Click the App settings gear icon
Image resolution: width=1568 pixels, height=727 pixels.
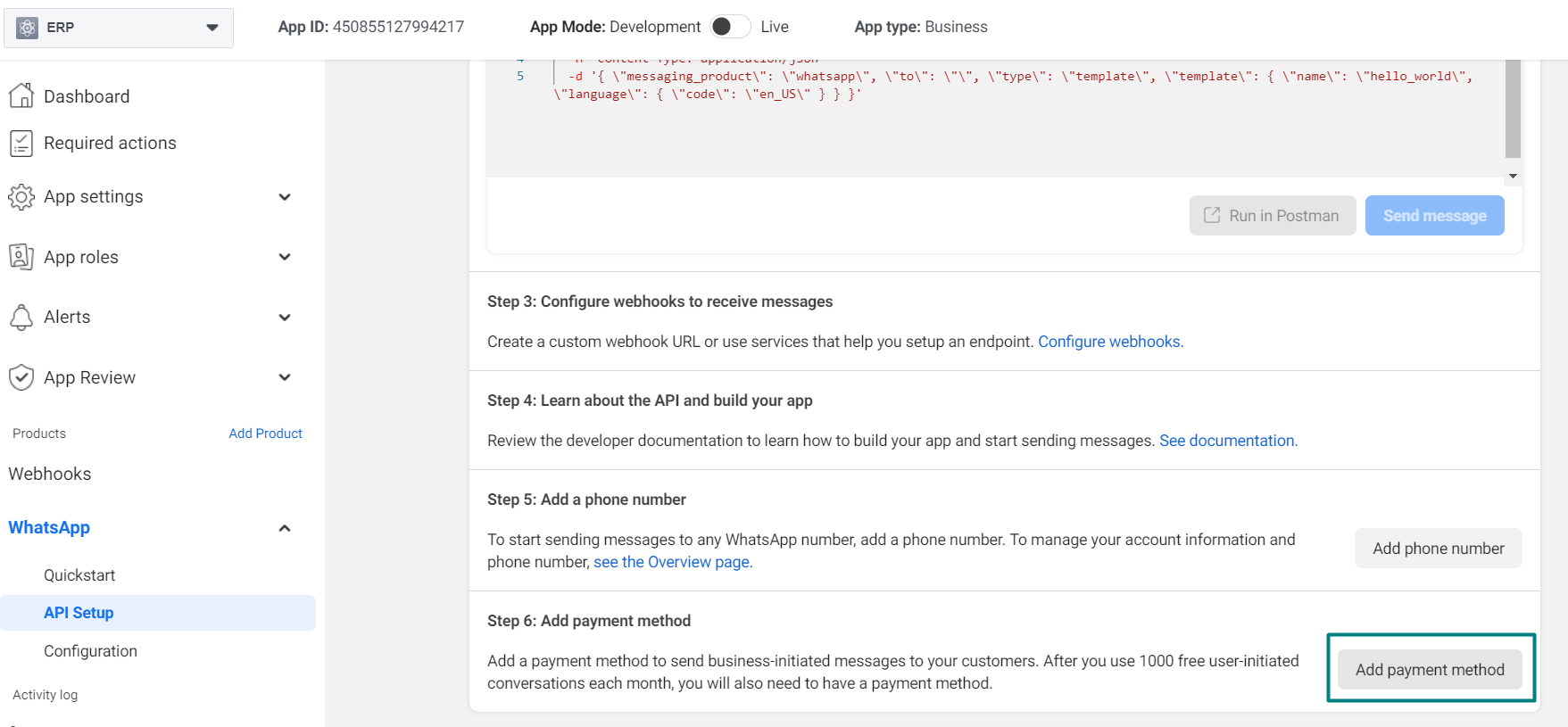coord(21,196)
